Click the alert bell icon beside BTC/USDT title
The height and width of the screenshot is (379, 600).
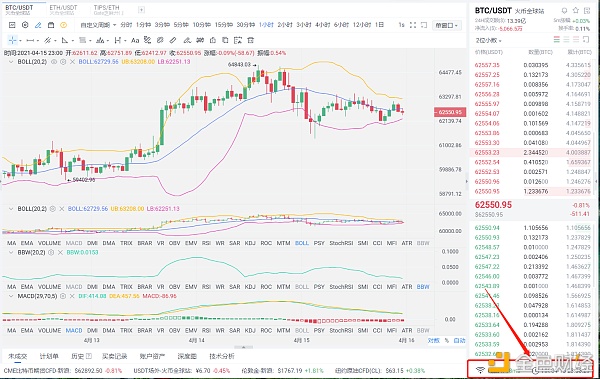564,10
